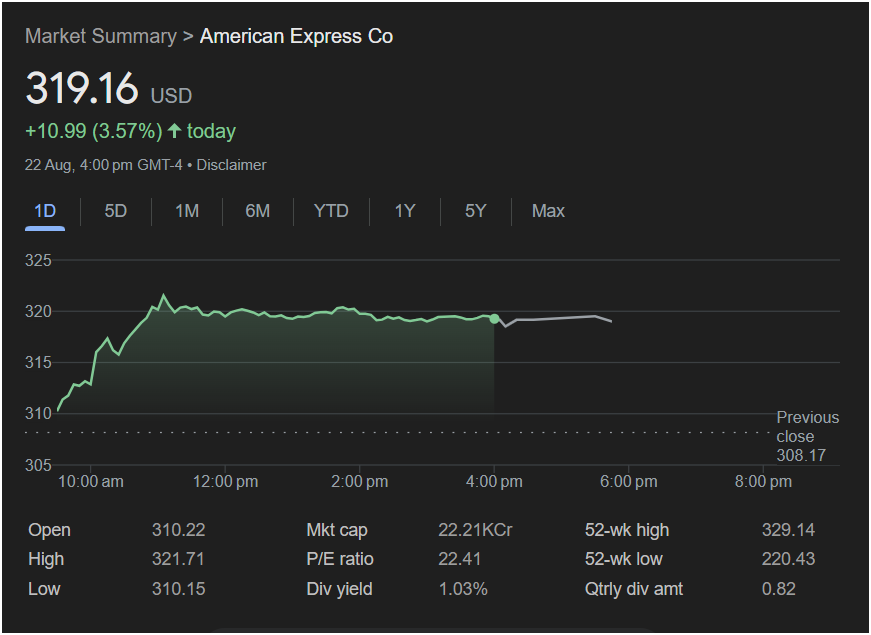The width and height of the screenshot is (871, 635).
Task: Switch chart to the 1Y view
Action: tap(404, 211)
